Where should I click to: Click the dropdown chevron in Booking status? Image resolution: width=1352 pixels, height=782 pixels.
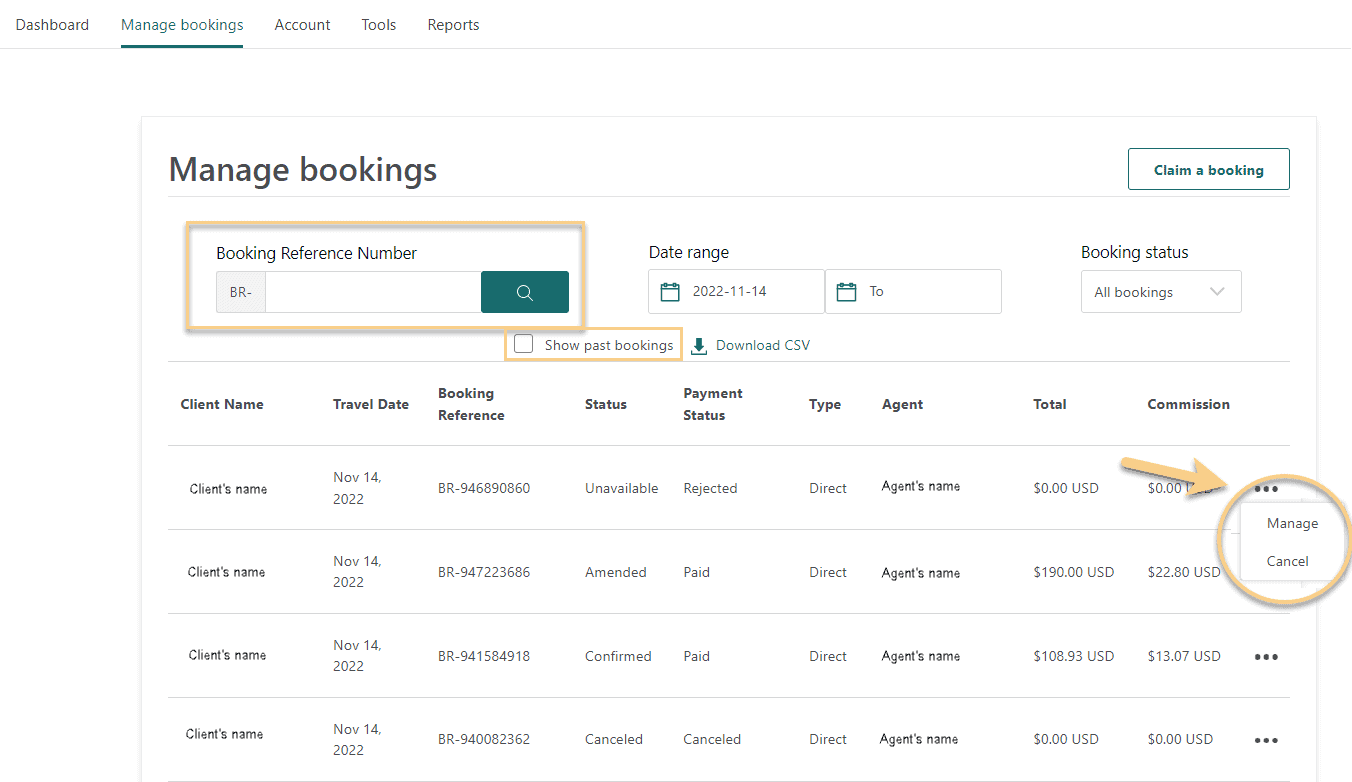(1217, 292)
